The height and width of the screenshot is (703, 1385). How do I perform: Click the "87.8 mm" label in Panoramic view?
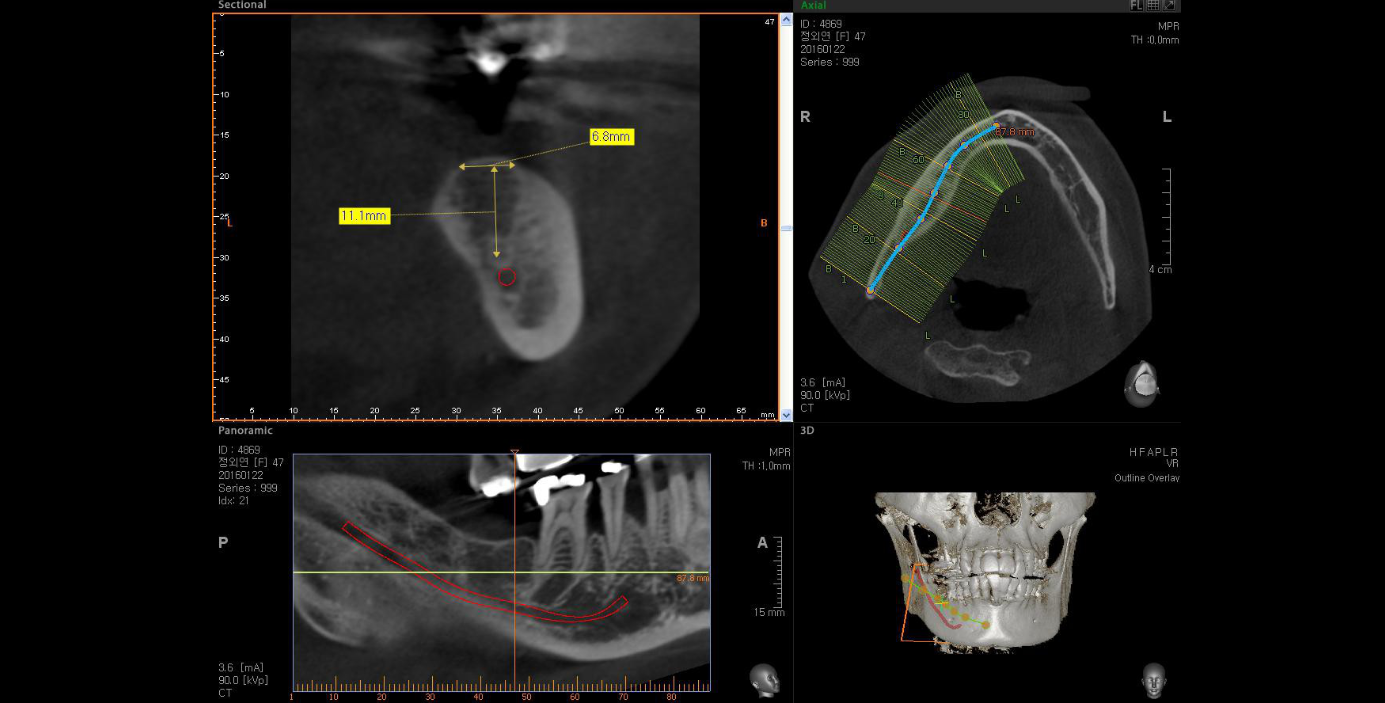pyautogui.click(x=693, y=578)
